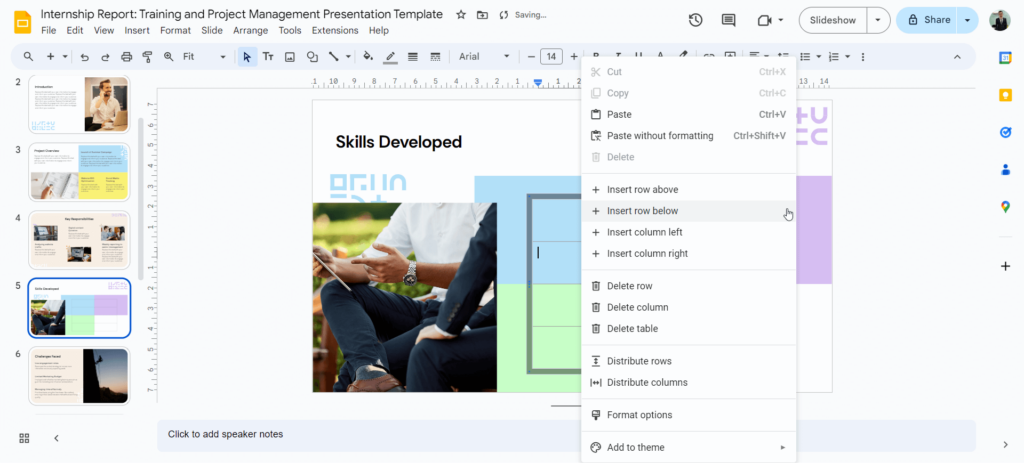Select the paint format roller tool
Screen dimensions: 1024x463
tap(148, 57)
